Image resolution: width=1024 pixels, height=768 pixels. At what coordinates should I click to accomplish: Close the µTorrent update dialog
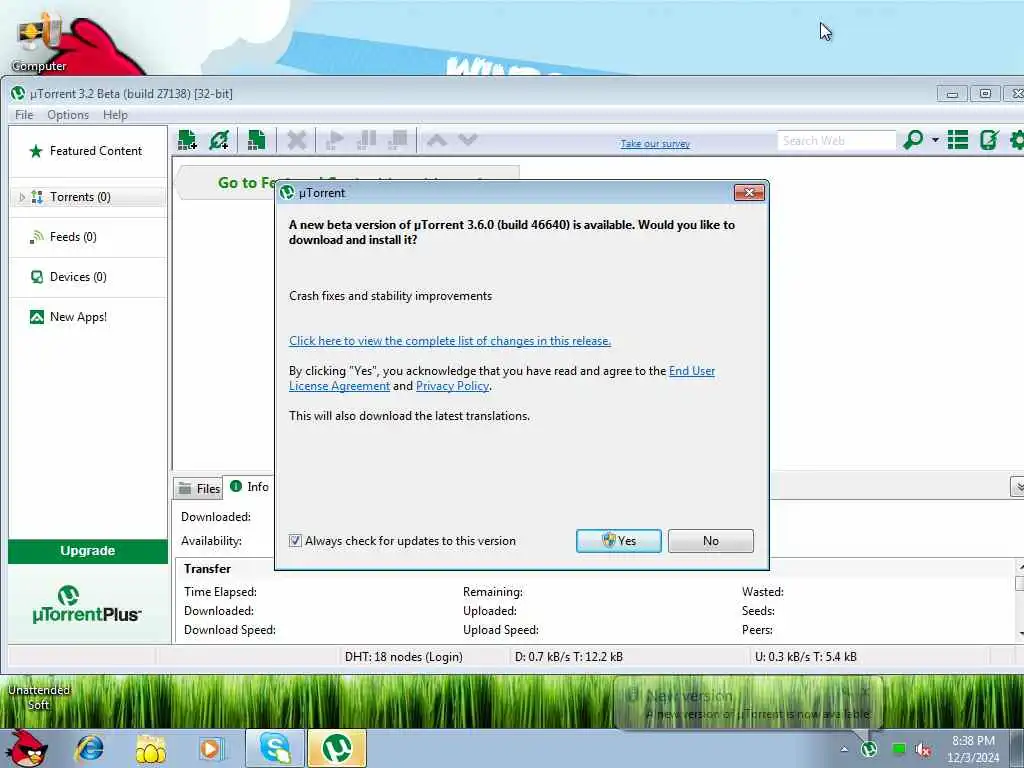coord(749,193)
